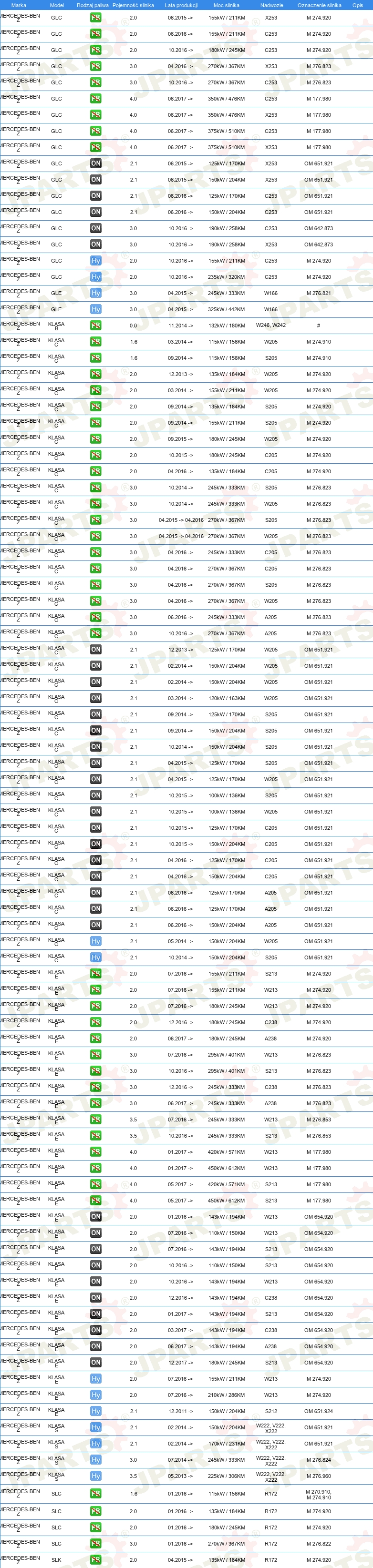Screen dimensions: 373x1568
Task: Click petrol icon in Klasa B W246 row
Action: pos(96,326)
